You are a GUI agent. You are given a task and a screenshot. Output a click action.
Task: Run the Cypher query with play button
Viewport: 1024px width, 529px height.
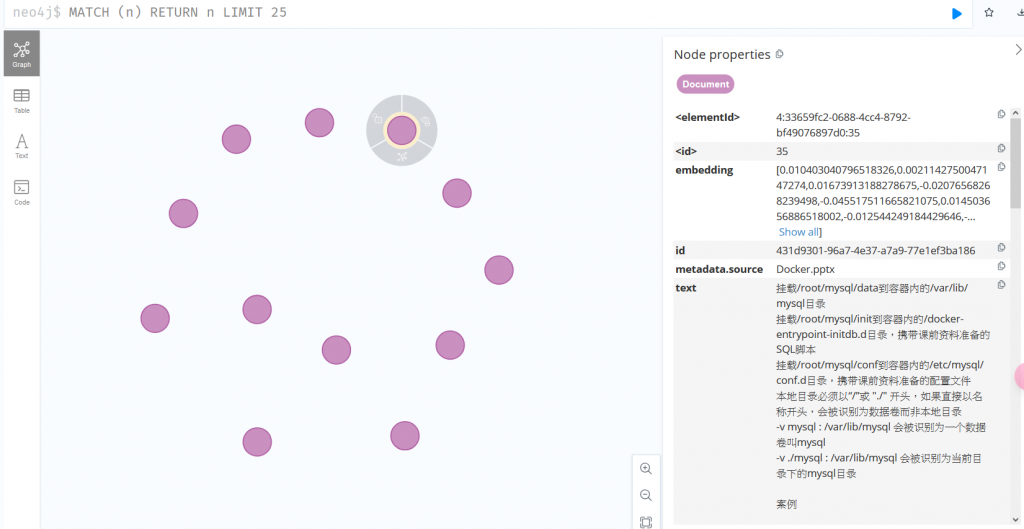point(957,13)
